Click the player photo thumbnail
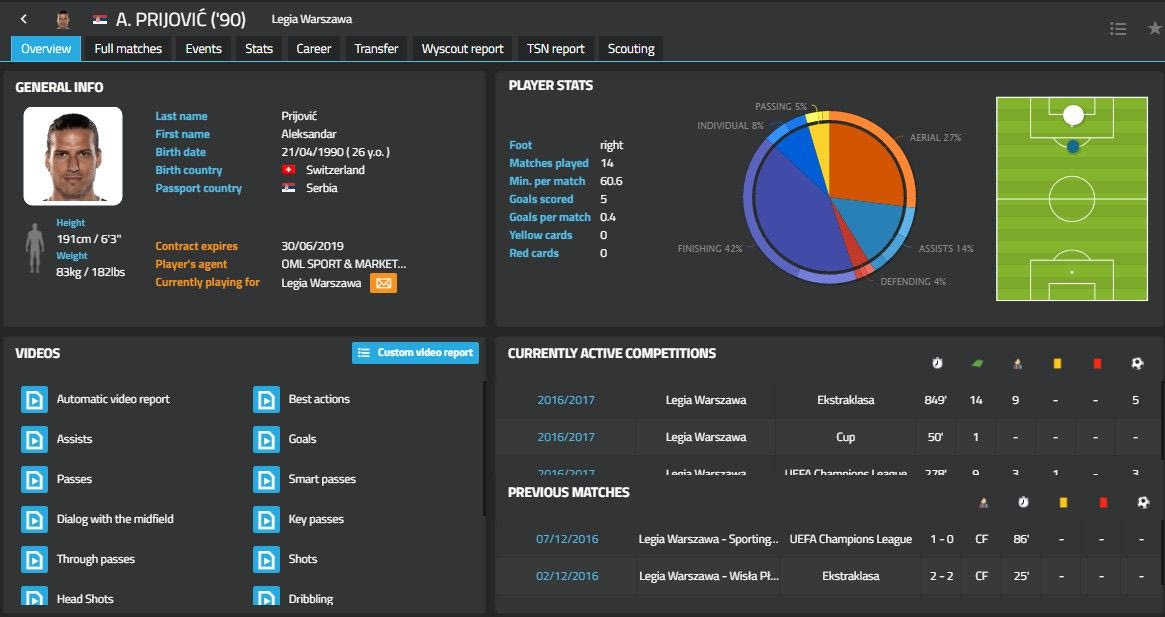 coord(73,156)
